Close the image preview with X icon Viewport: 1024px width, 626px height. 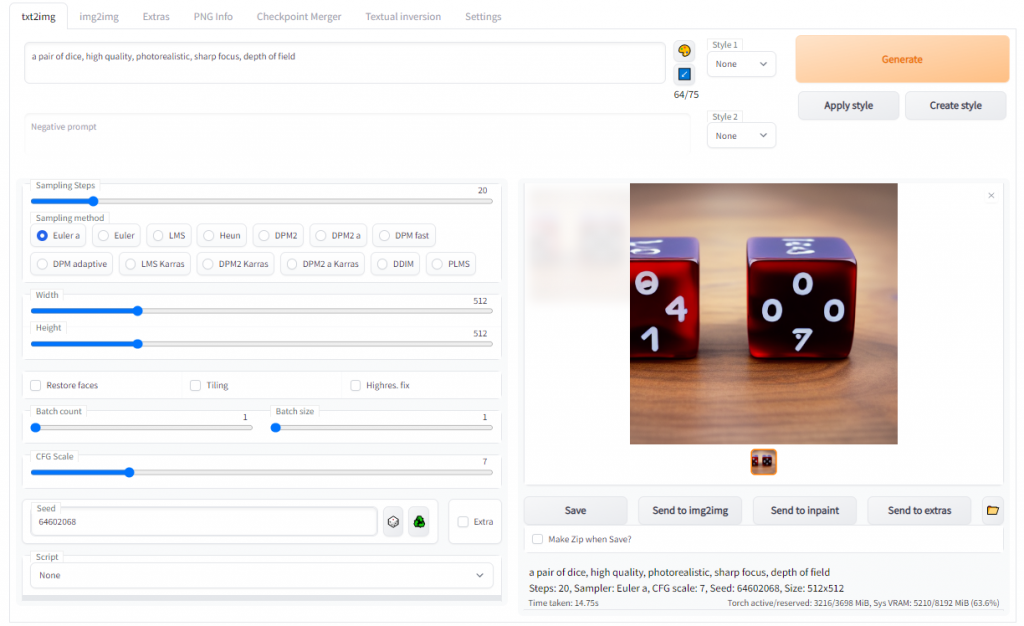click(991, 195)
